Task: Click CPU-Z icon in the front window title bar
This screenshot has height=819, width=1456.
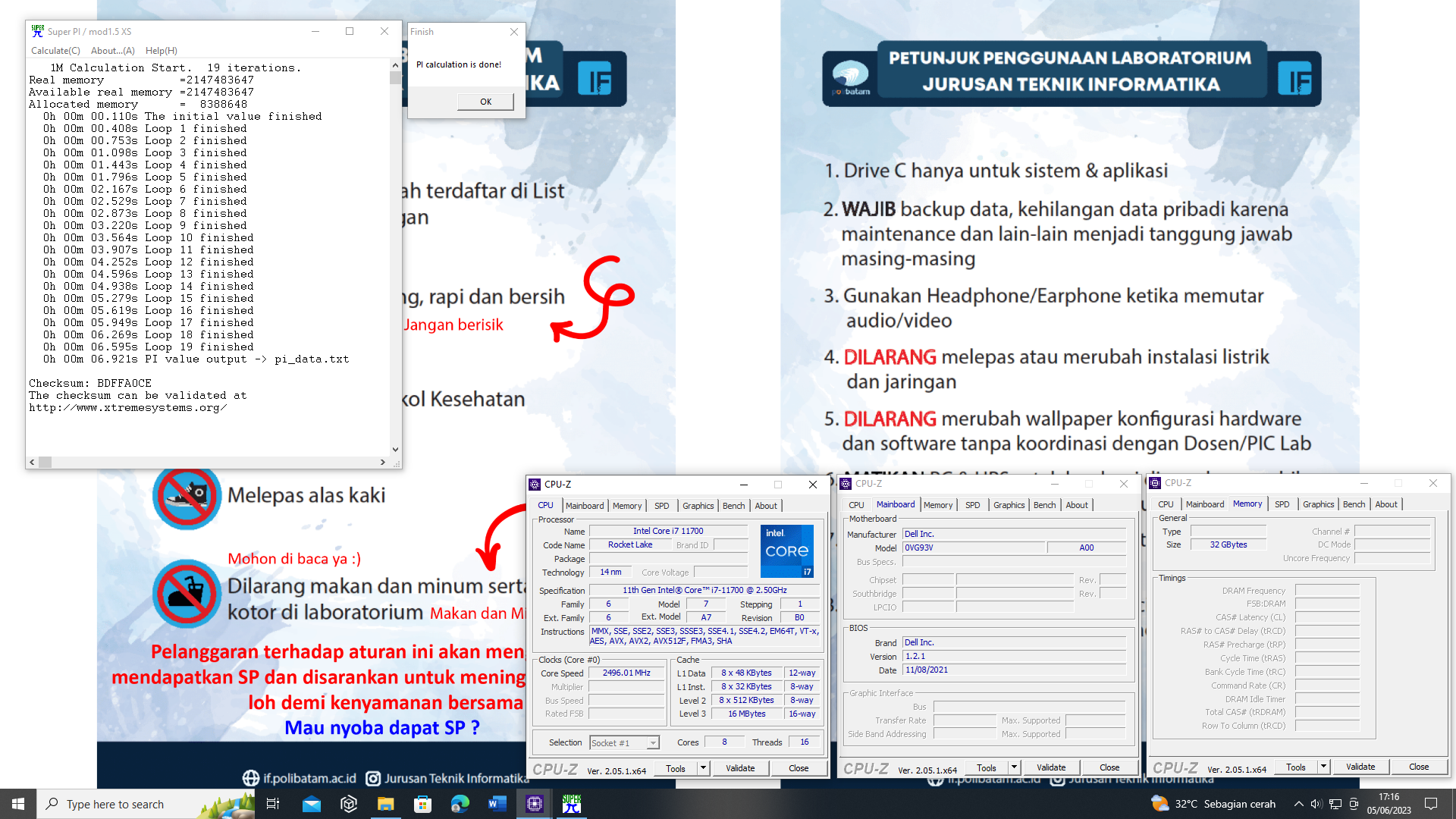Action: [x=535, y=485]
